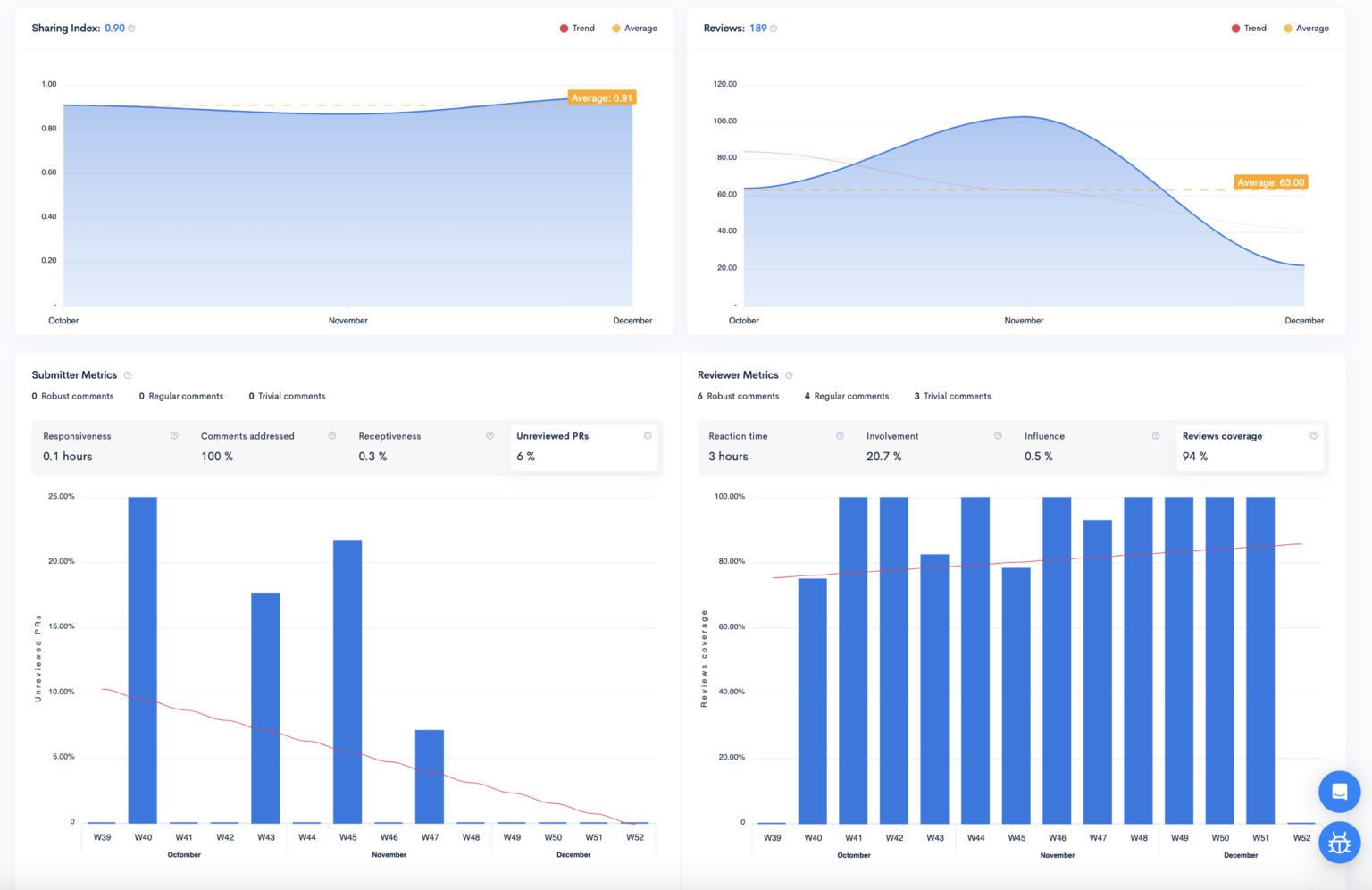Click the Reviews count 189
1372x890 pixels.
click(x=758, y=28)
